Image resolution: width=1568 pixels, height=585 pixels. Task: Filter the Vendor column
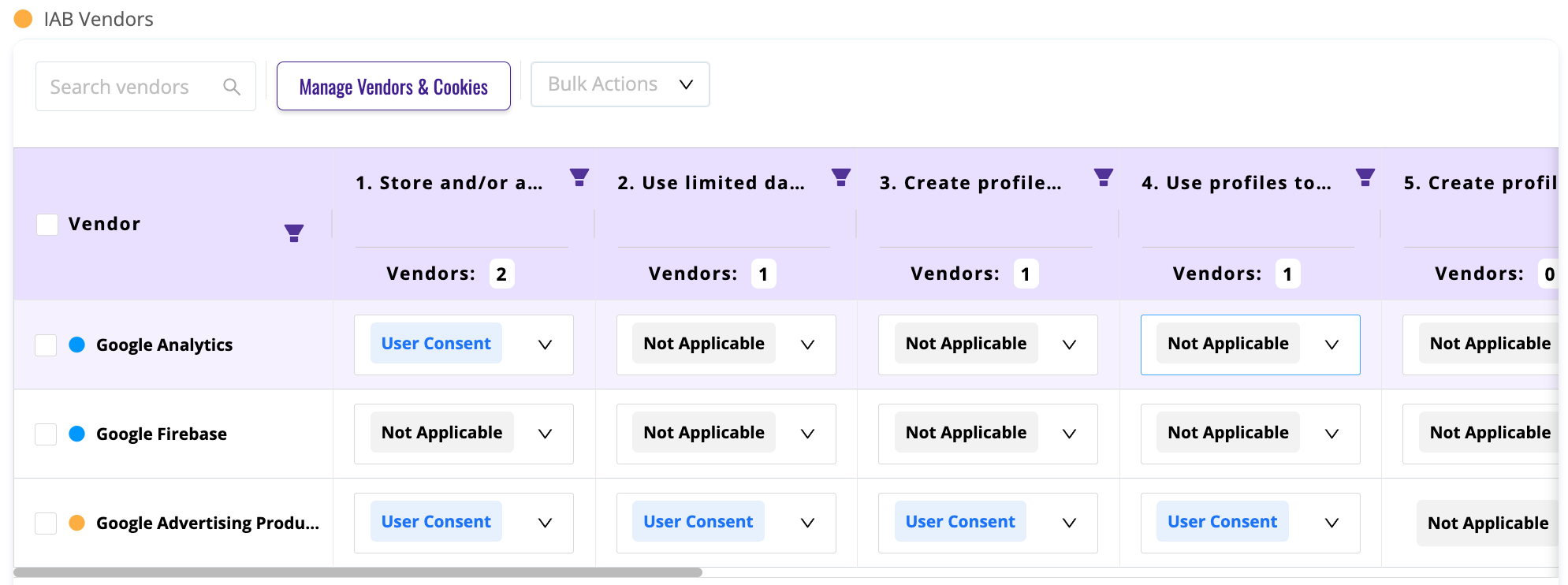294,233
